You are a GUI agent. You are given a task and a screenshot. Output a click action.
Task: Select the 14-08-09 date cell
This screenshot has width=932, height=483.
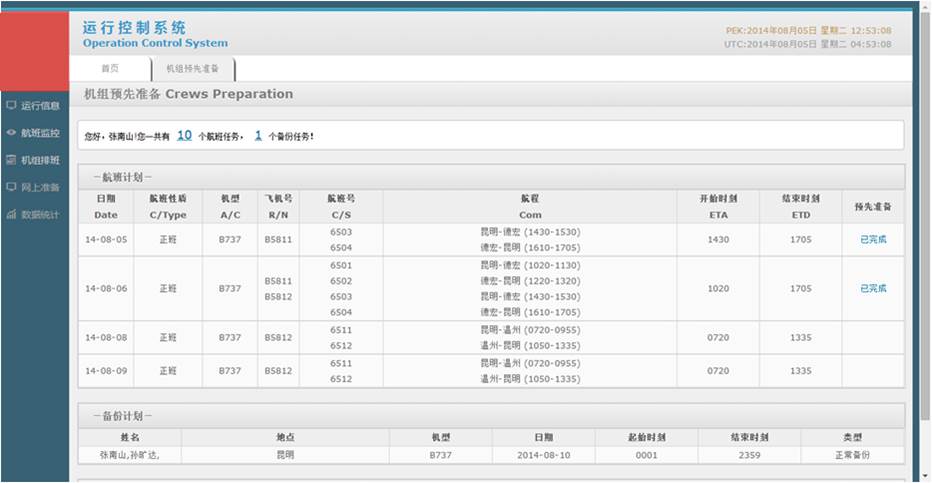tap(106, 371)
